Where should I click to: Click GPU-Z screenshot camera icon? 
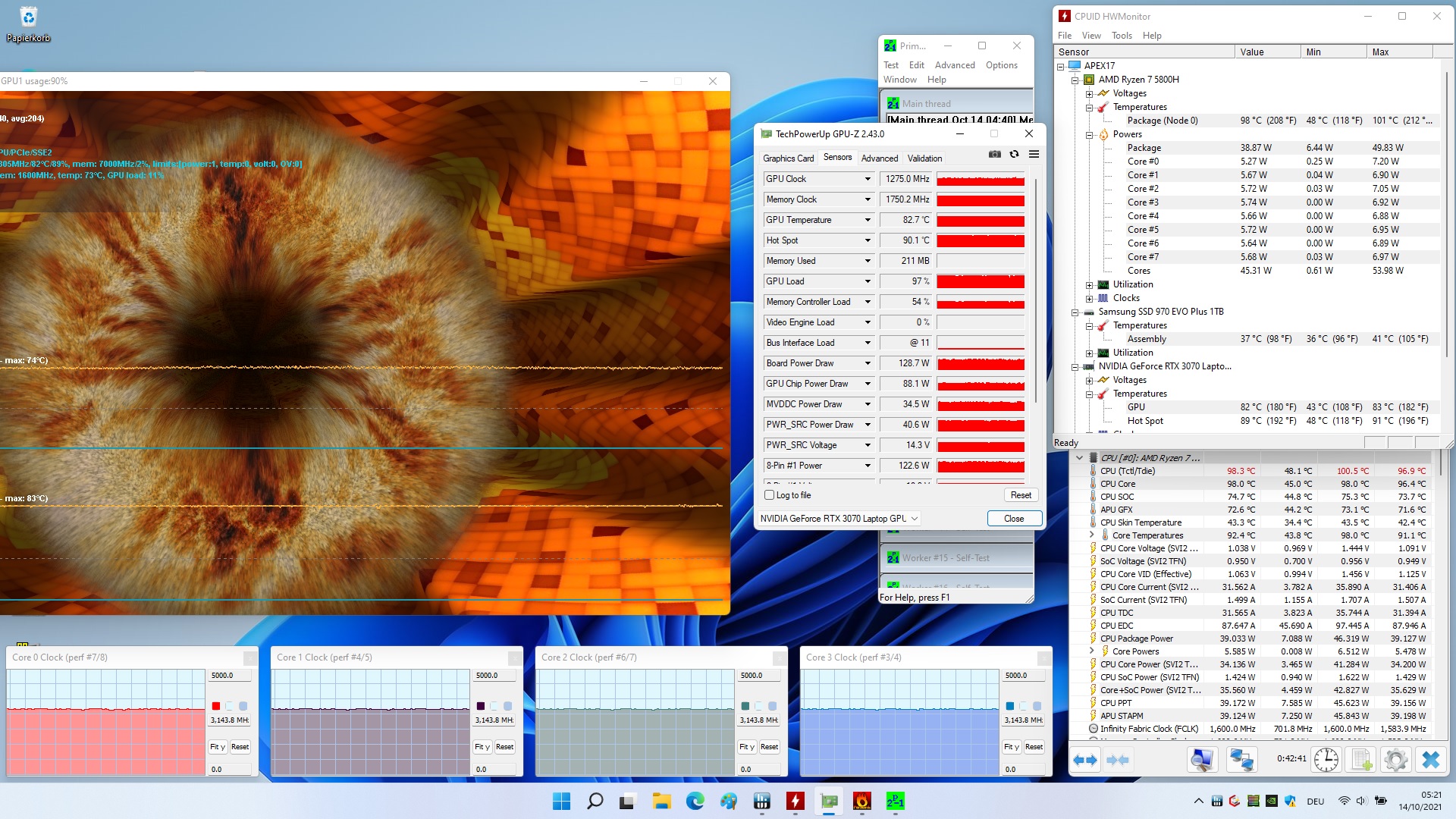[994, 155]
